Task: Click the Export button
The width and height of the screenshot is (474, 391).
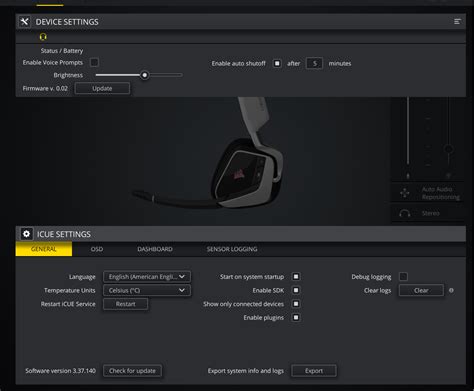Action: coord(314,371)
